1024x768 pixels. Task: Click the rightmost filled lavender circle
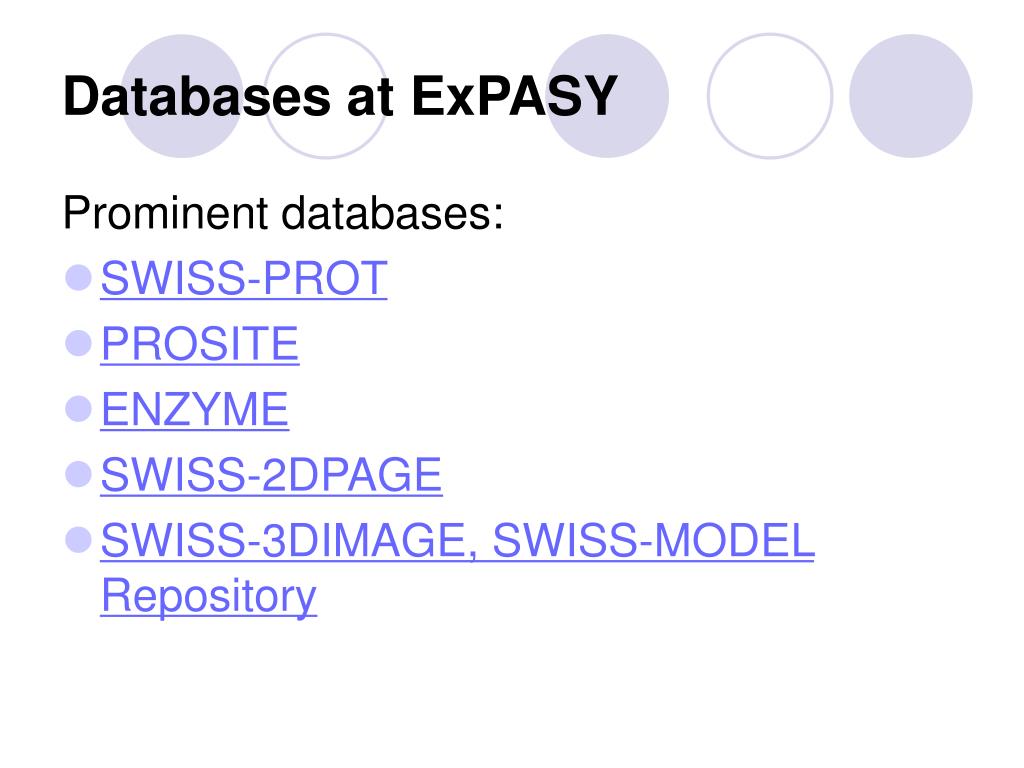click(911, 96)
